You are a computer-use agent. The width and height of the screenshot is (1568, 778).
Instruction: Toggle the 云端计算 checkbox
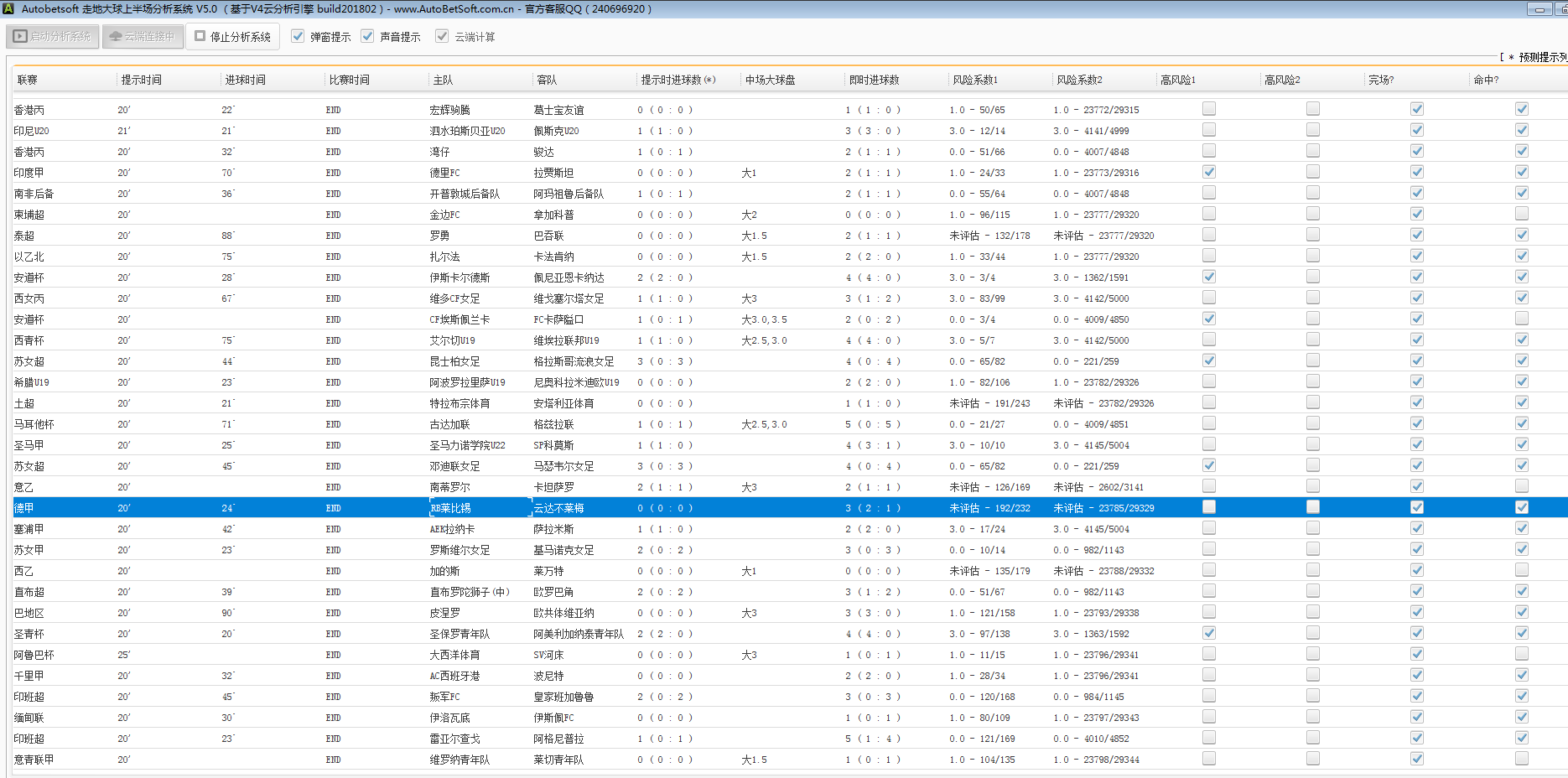(x=442, y=37)
